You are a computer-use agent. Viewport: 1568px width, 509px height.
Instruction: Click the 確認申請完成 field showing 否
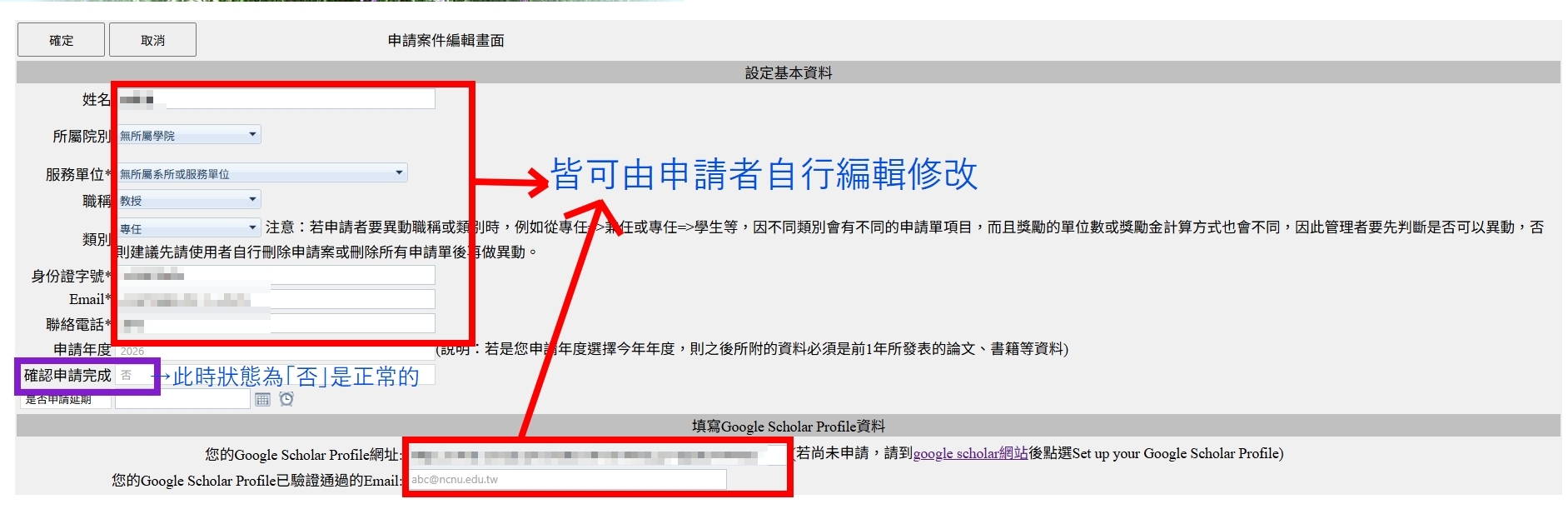(x=275, y=375)
